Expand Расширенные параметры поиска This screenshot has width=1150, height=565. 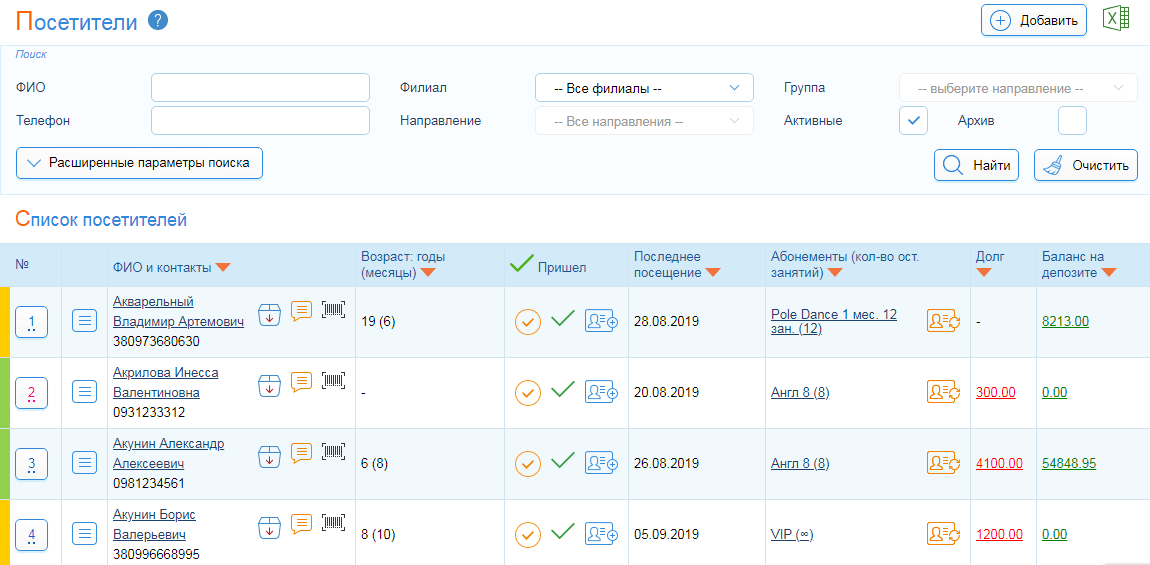coord(139,163)
